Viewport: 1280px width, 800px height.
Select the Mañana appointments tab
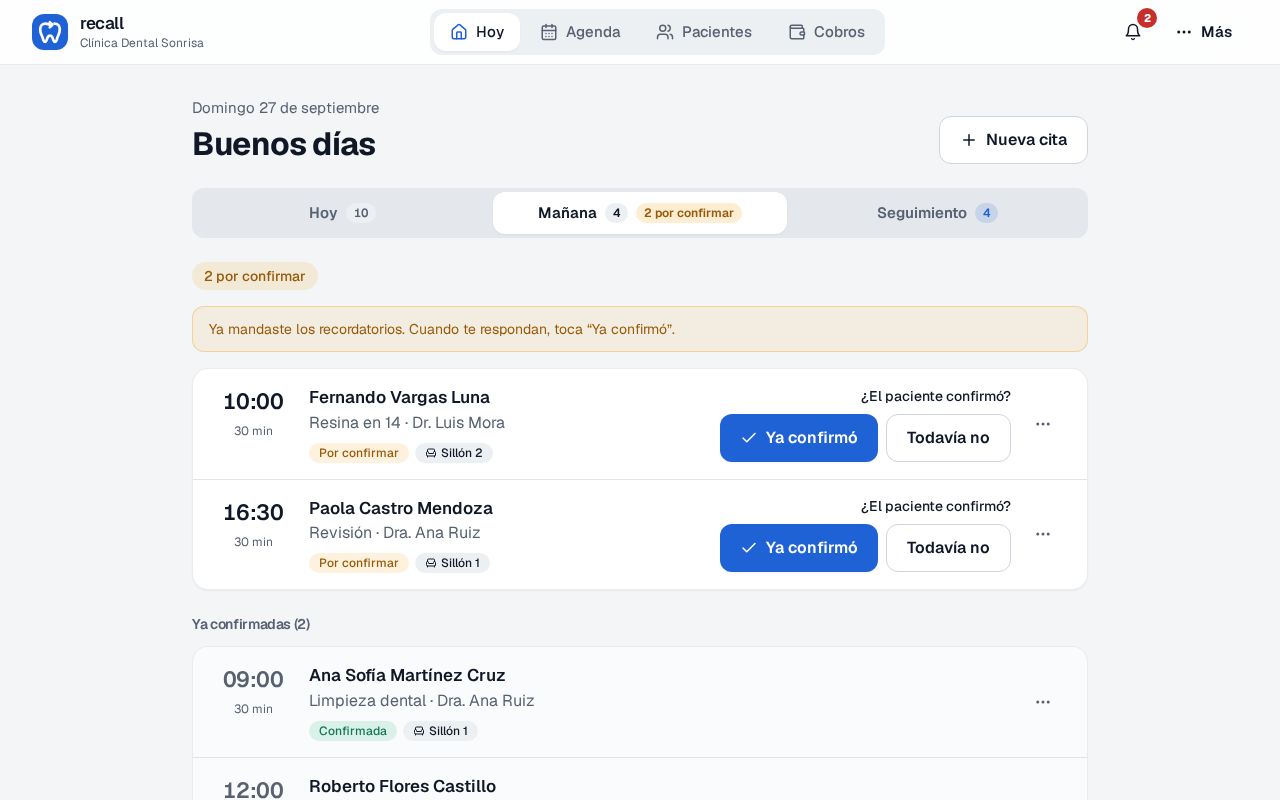click(640, 213)
